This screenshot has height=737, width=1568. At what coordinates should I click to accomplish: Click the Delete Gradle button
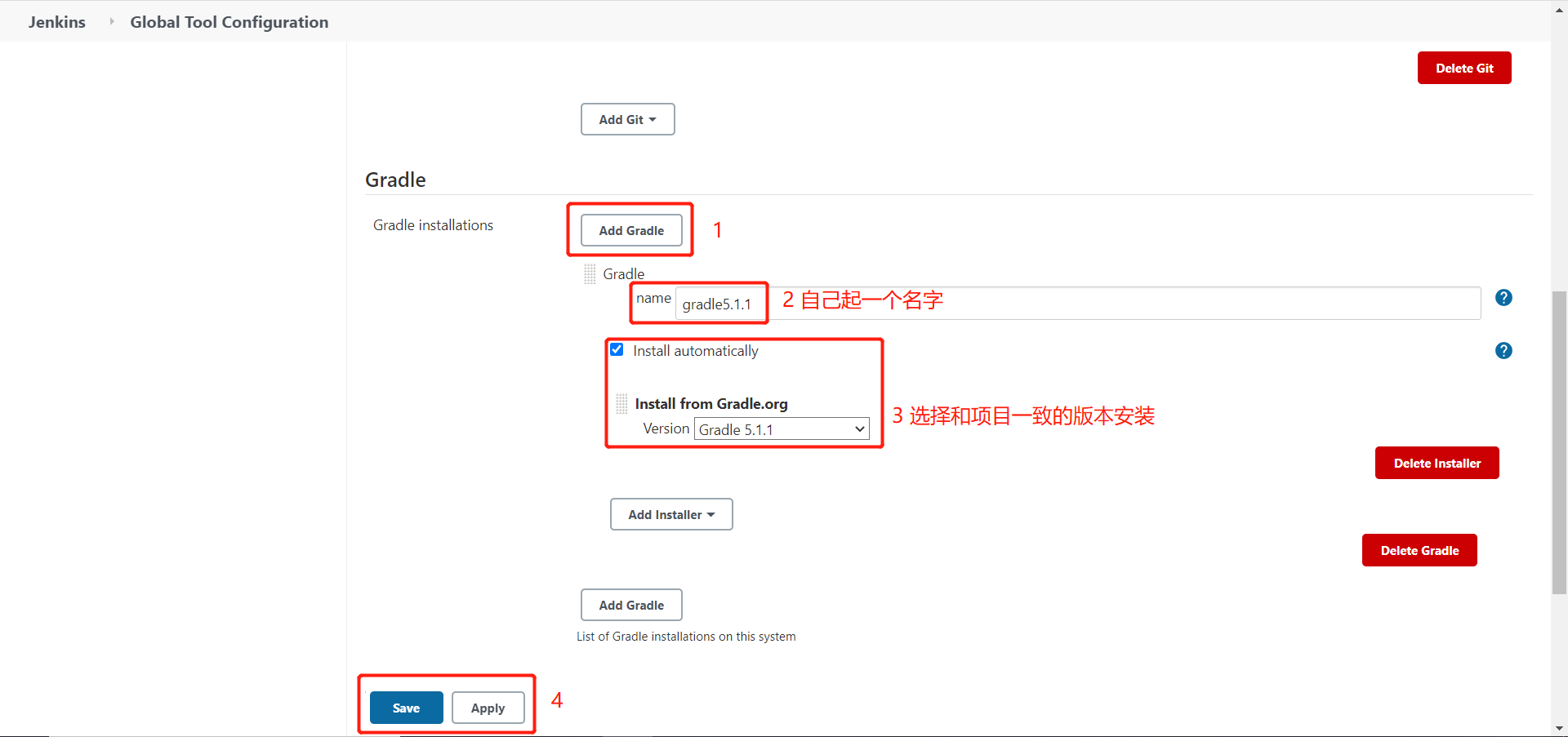click(x=1419, y=550)
